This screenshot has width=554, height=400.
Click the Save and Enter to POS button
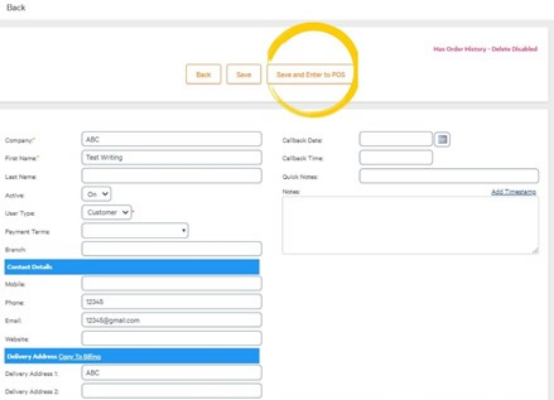311,75
